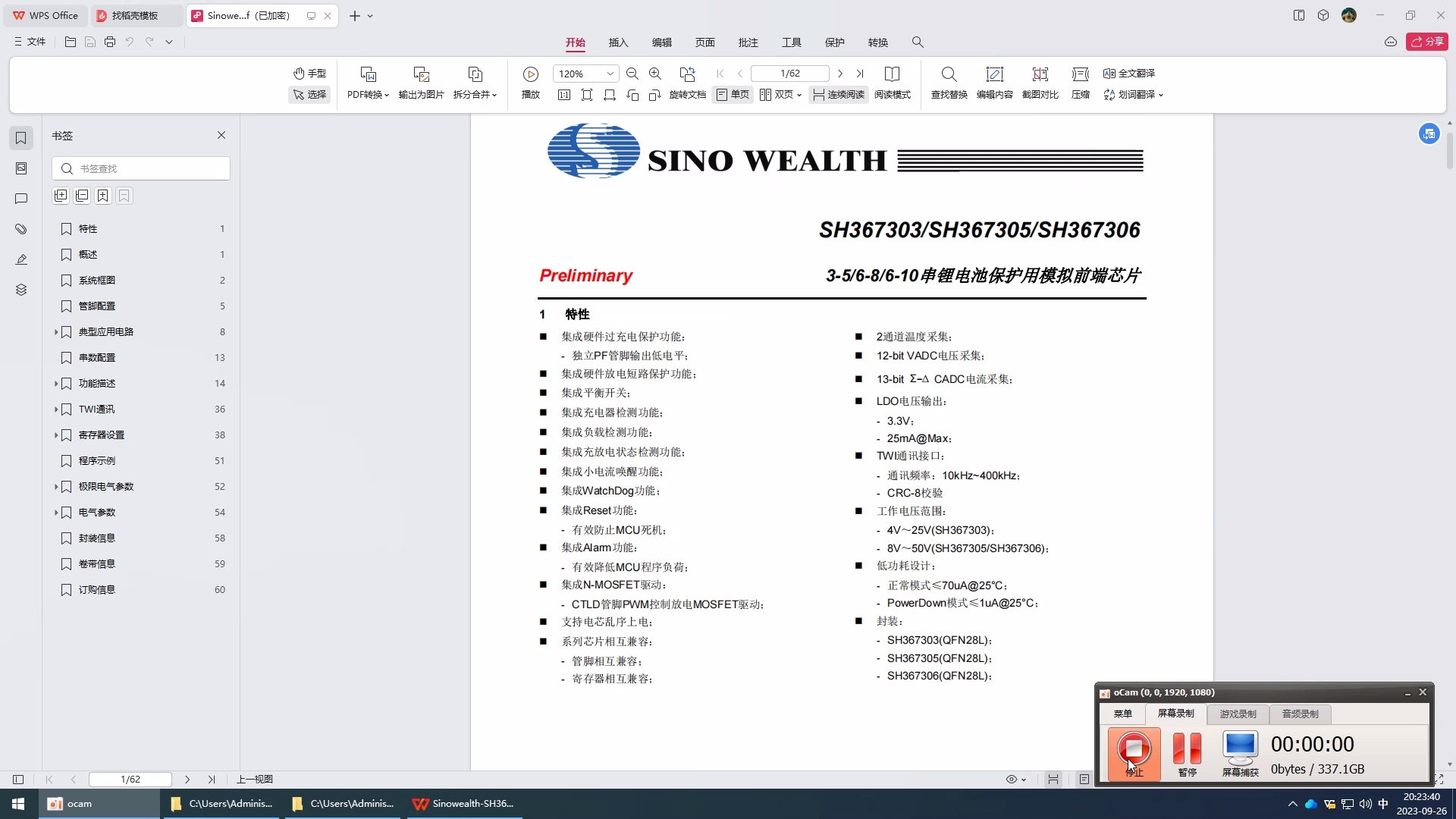
Task: Open Screenshot Compare tool
Action: click(1040, 83)
